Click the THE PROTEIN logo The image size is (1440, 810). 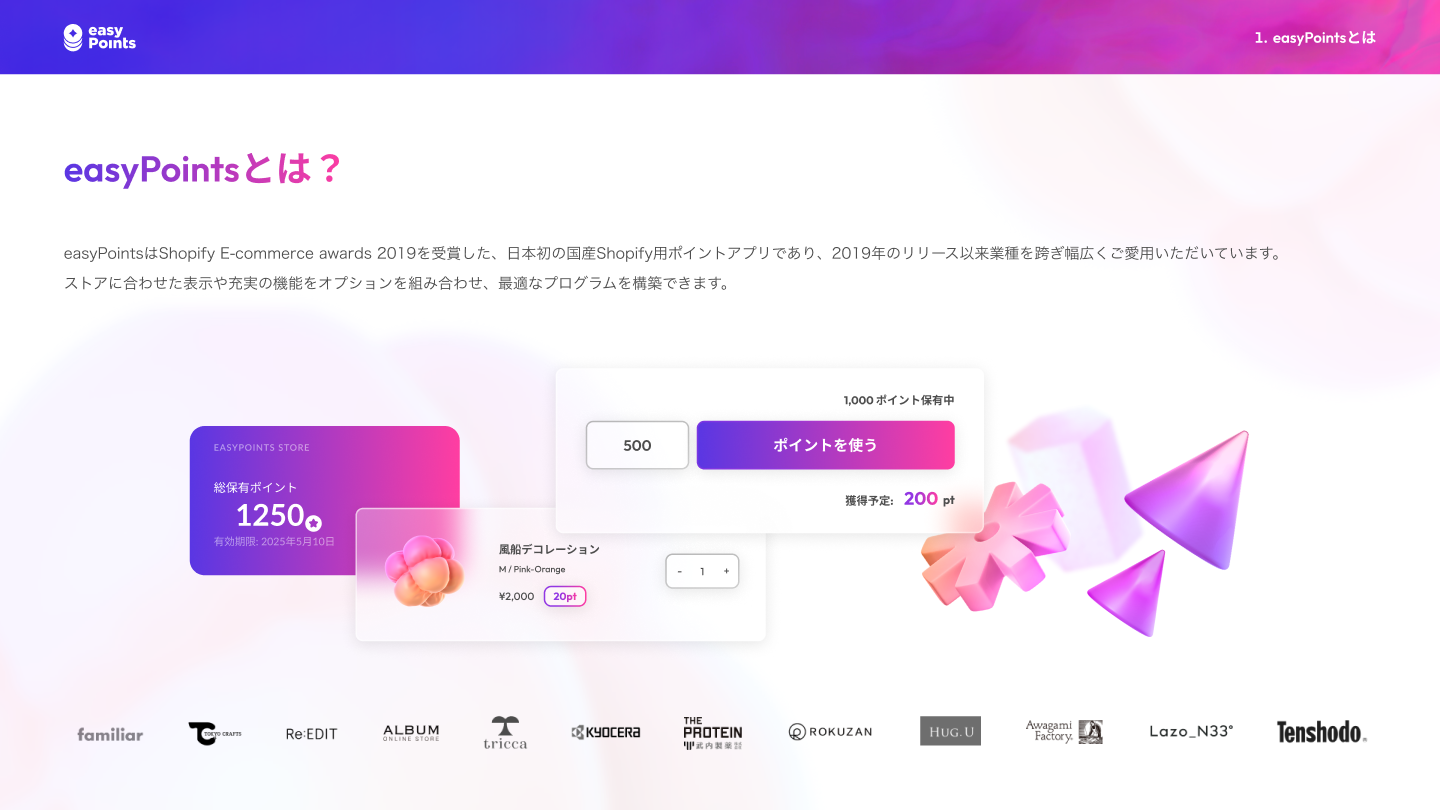coord(713,733)
